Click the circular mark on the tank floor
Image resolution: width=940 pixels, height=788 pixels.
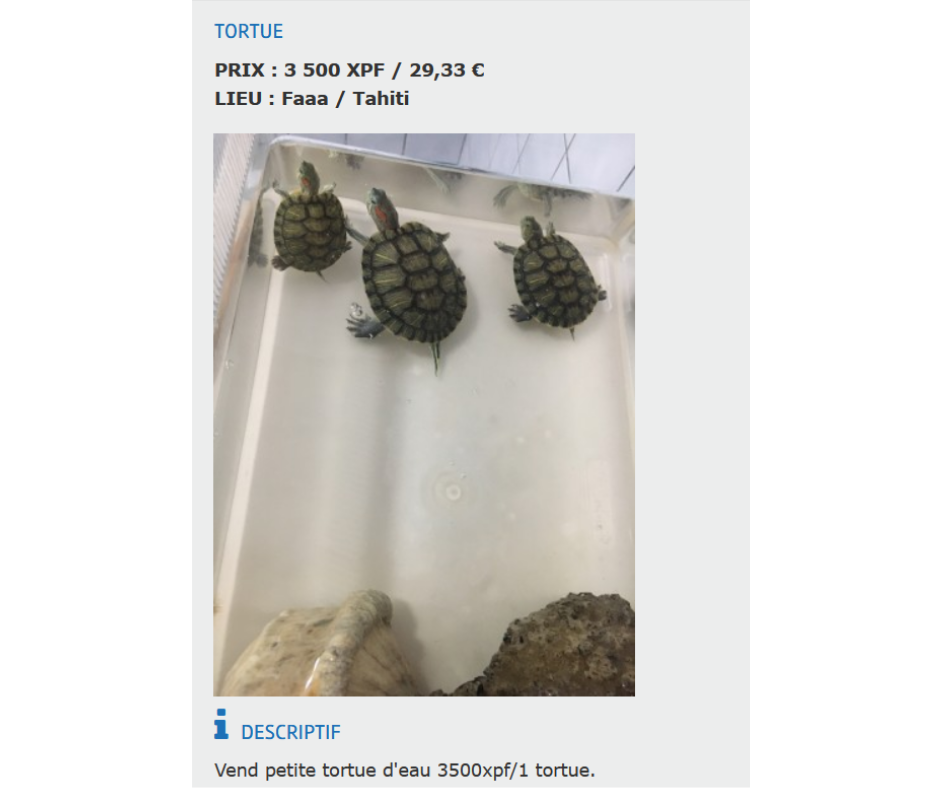click(x=451, y=491)
